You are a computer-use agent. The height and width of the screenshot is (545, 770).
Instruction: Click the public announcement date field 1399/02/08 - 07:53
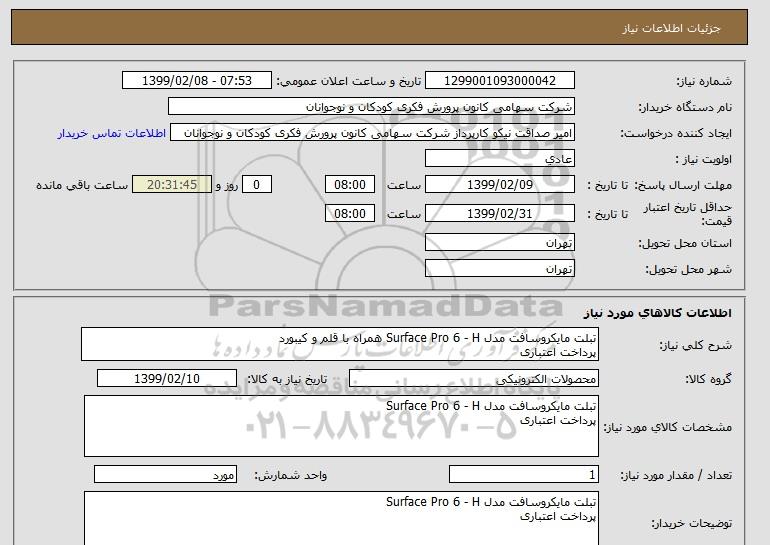[x=196, y=81]
